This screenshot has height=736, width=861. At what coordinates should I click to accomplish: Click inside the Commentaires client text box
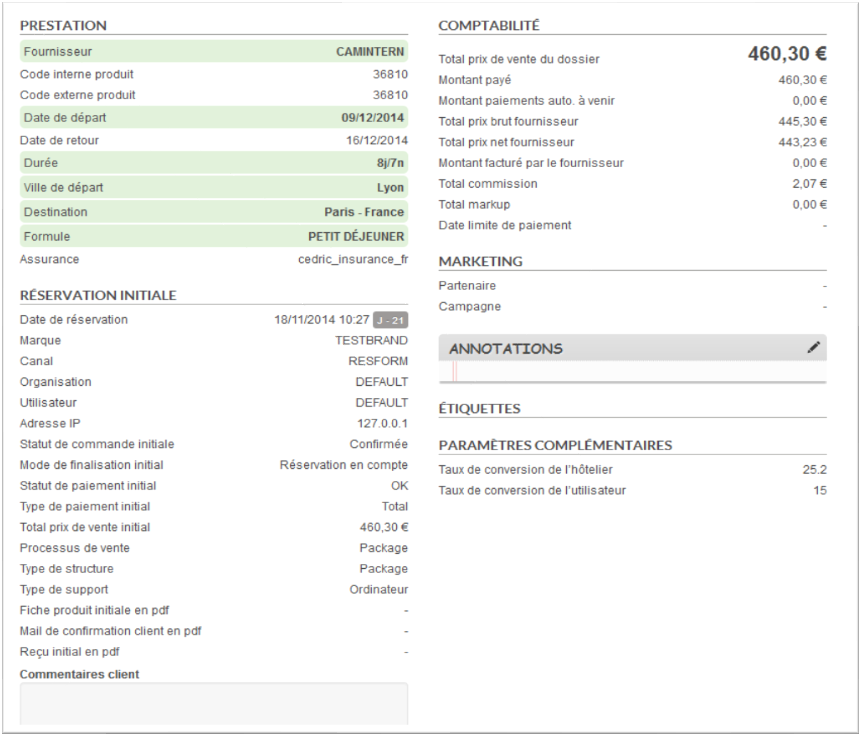[213, 703]
